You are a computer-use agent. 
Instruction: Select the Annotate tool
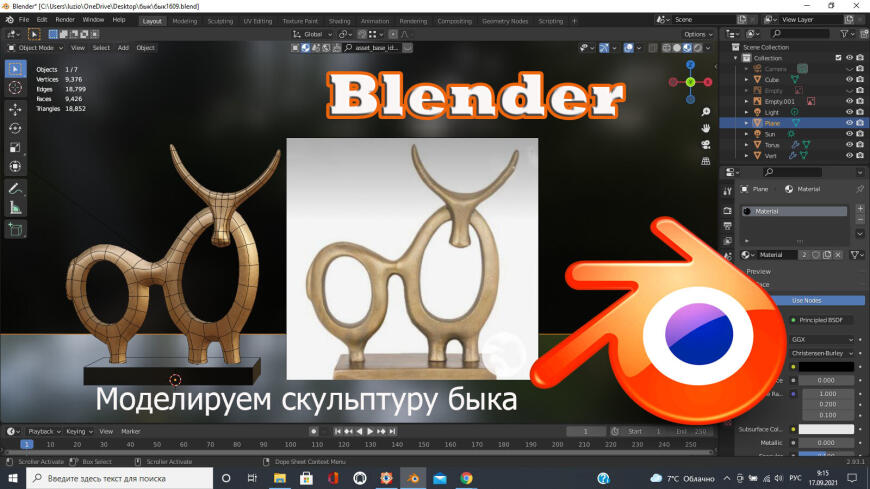click(15, 189)
